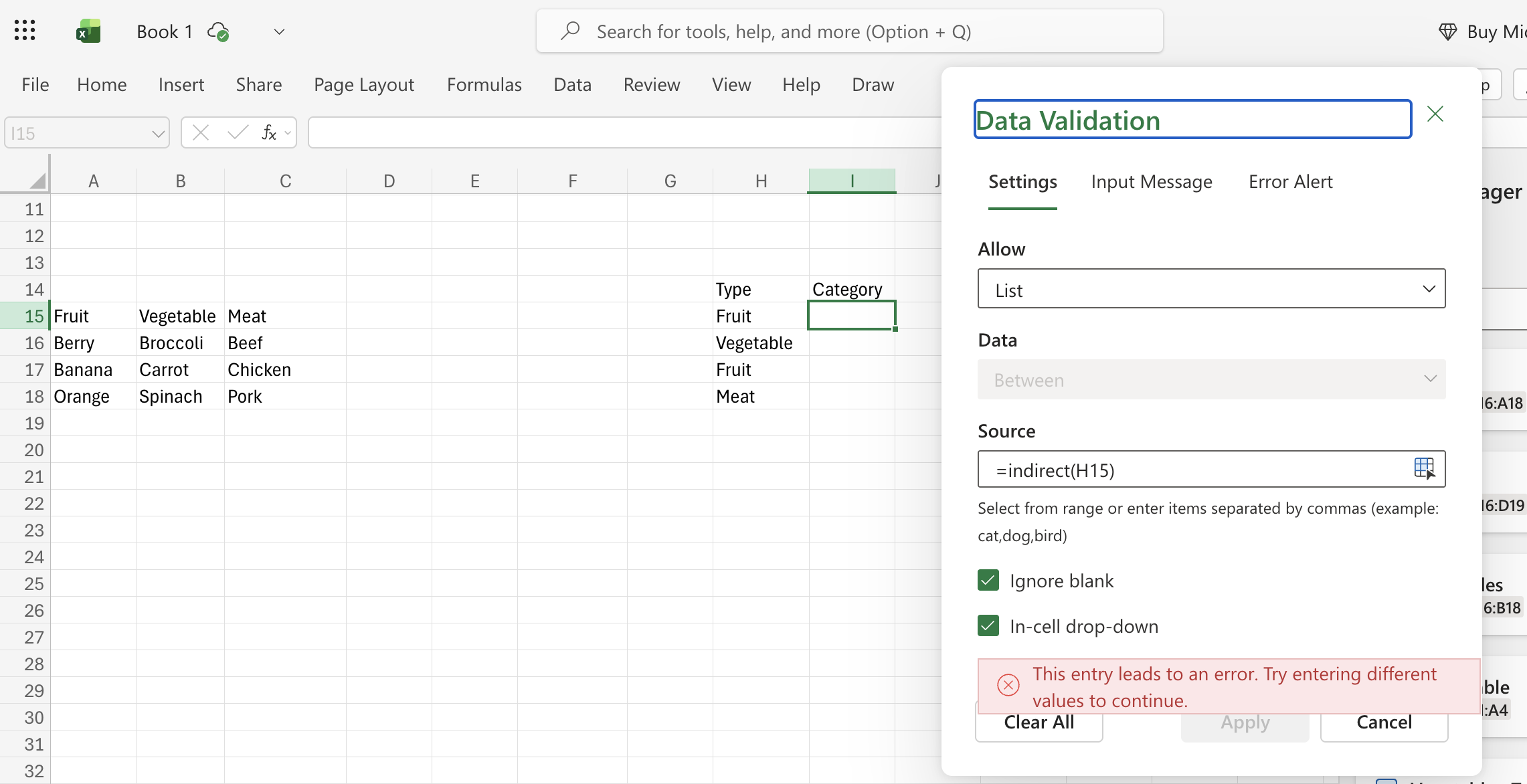
Task: Click the range selector icon in Source
Action: (1424, 468)
